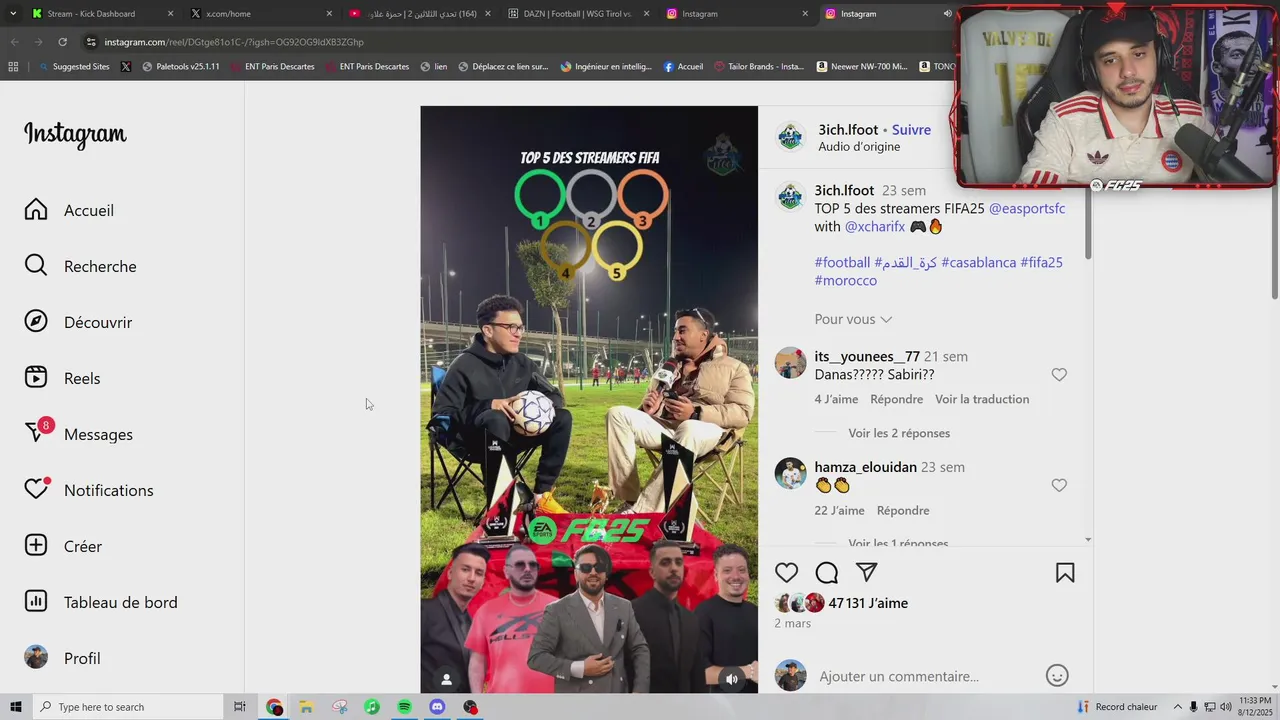Open the Reels icon in sidebar
This screenshot has width=1280, height=720.
click(x=36, y=377)
